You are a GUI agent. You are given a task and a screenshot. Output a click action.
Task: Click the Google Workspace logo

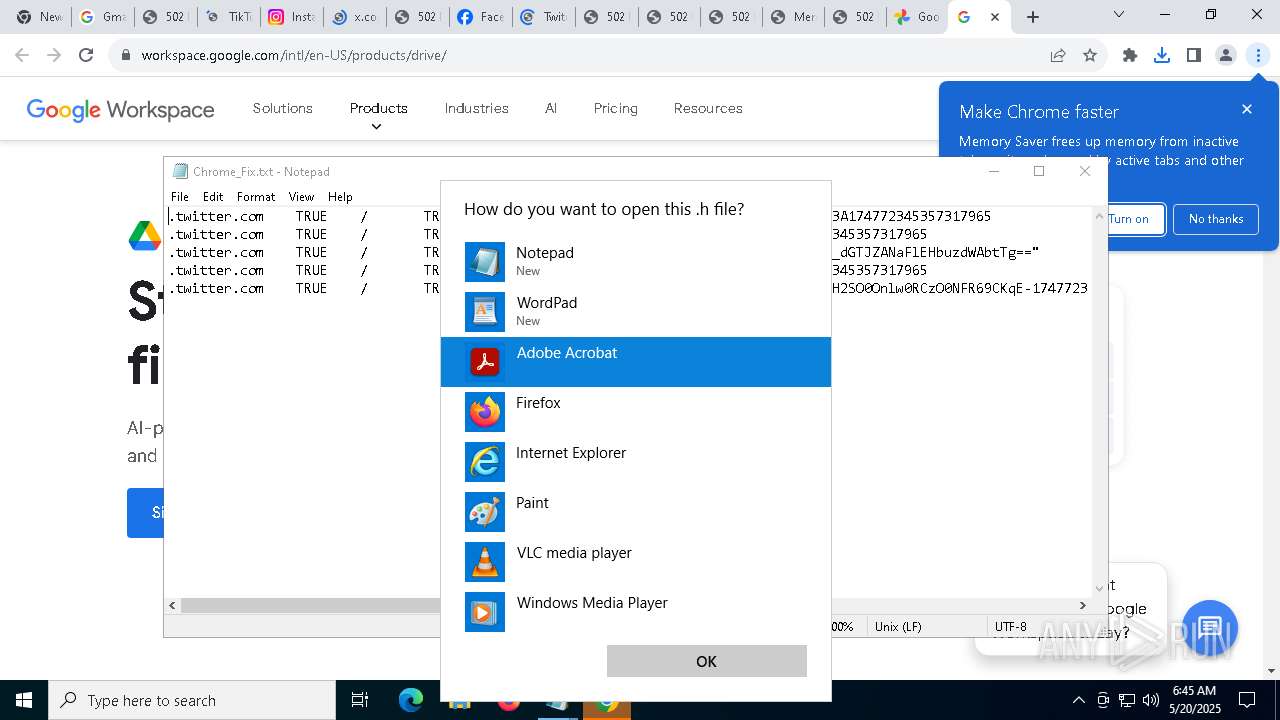(120, 109)
